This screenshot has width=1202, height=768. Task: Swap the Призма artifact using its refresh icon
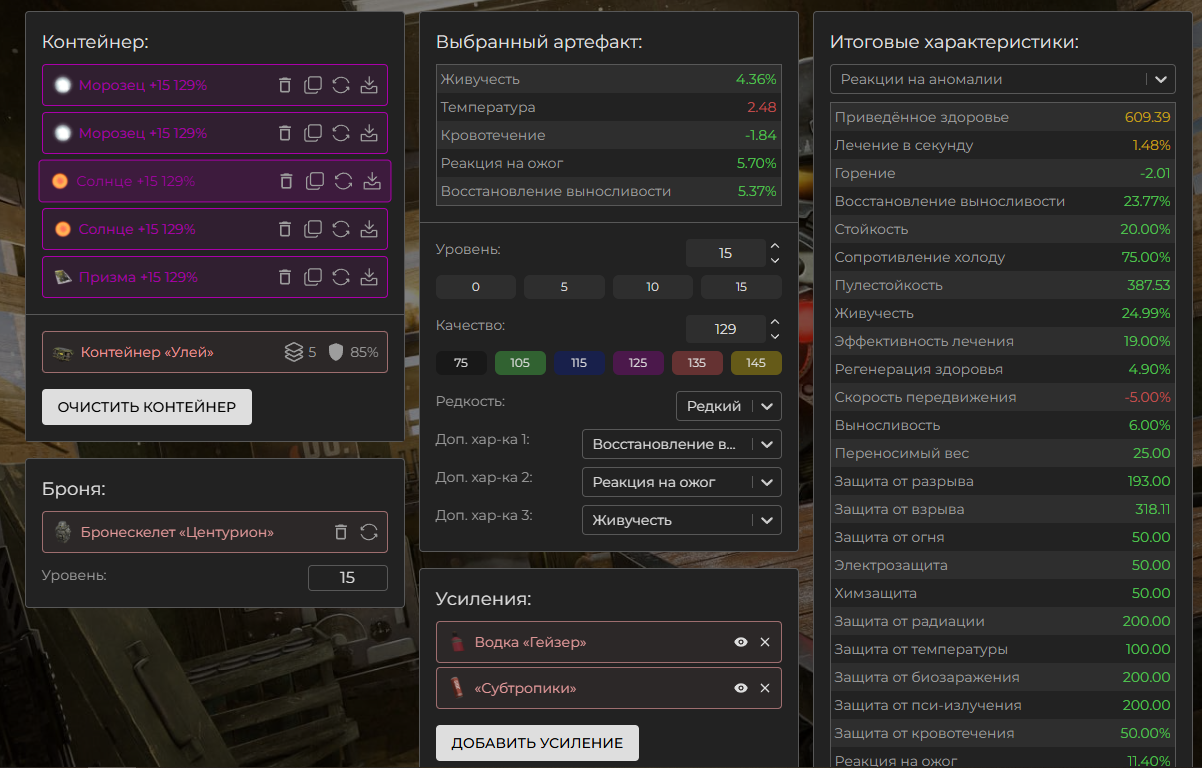pyautogui.click(x=341, y=277)
